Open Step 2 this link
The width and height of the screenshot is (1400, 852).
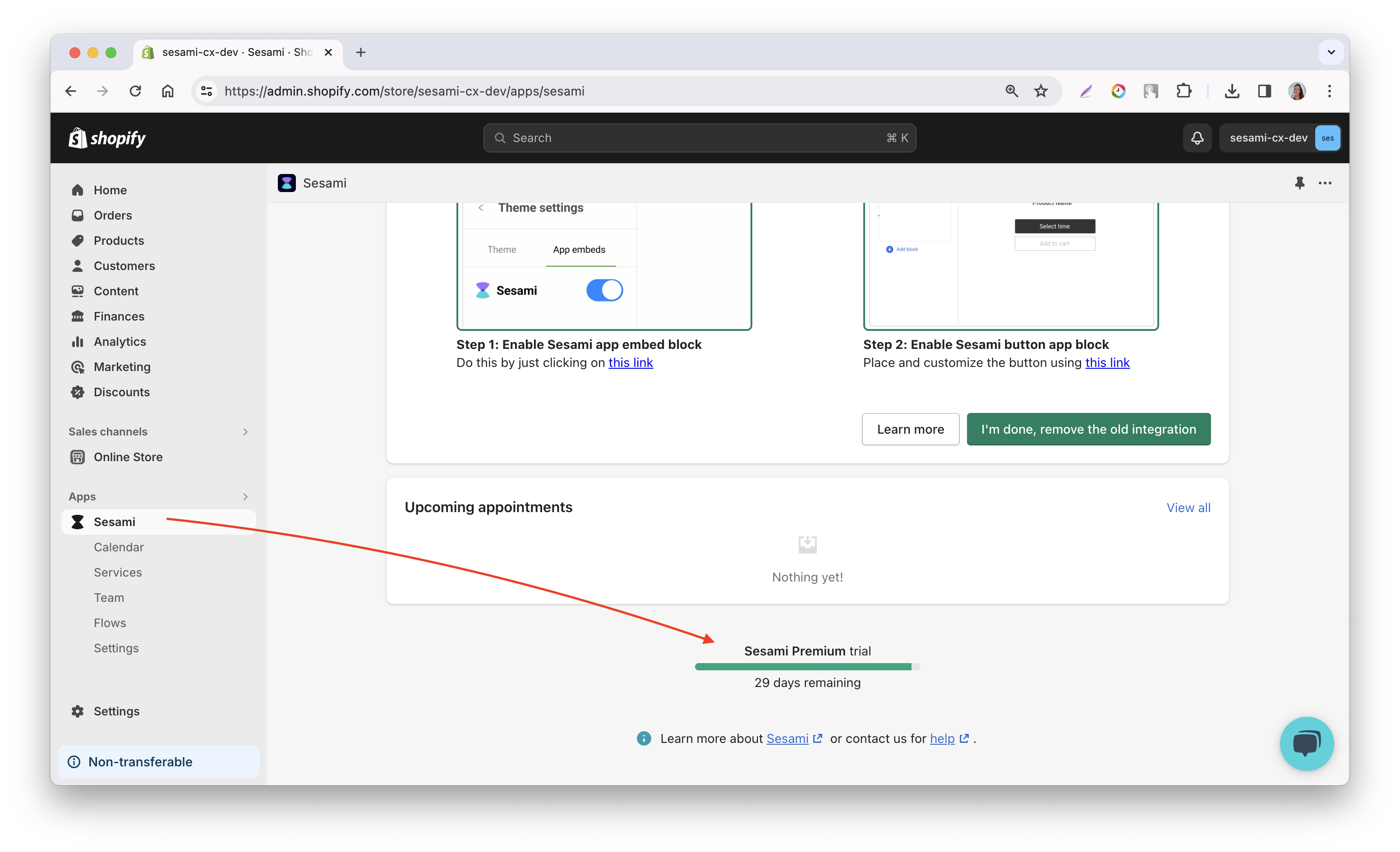(x=1107, y=362)
